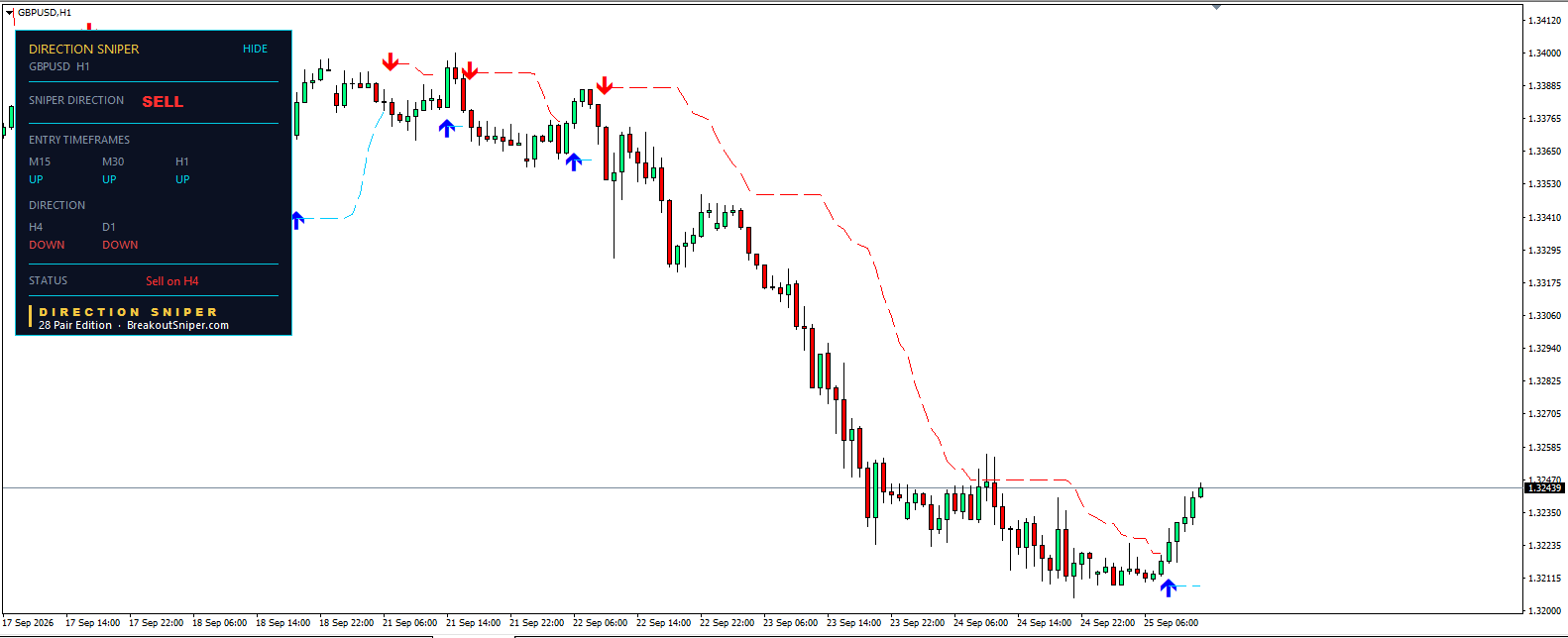Screen dimensions: 1568x638
Task: Click the D1 direction label
Action: point(109,227)
